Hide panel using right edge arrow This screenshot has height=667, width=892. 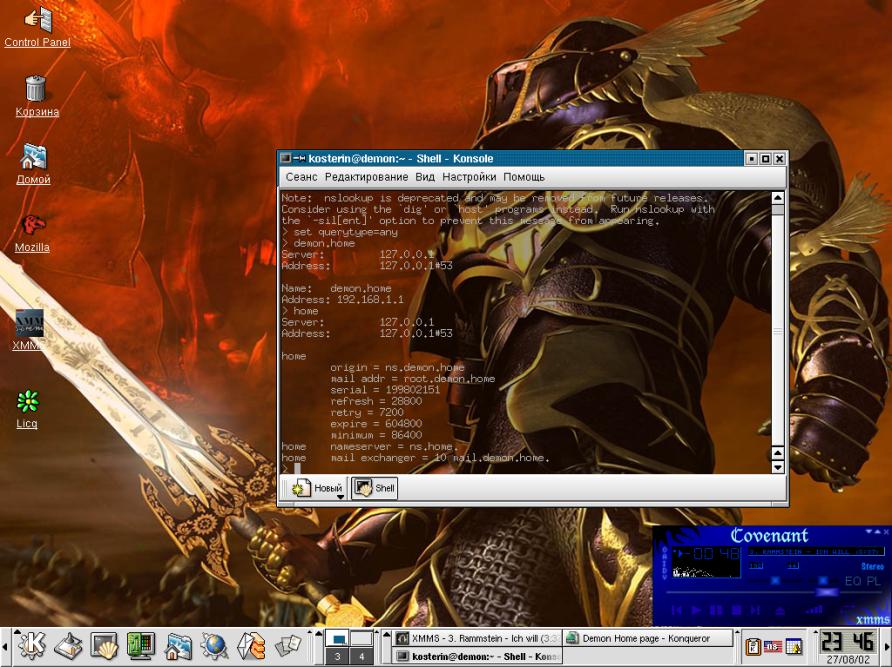888,647
